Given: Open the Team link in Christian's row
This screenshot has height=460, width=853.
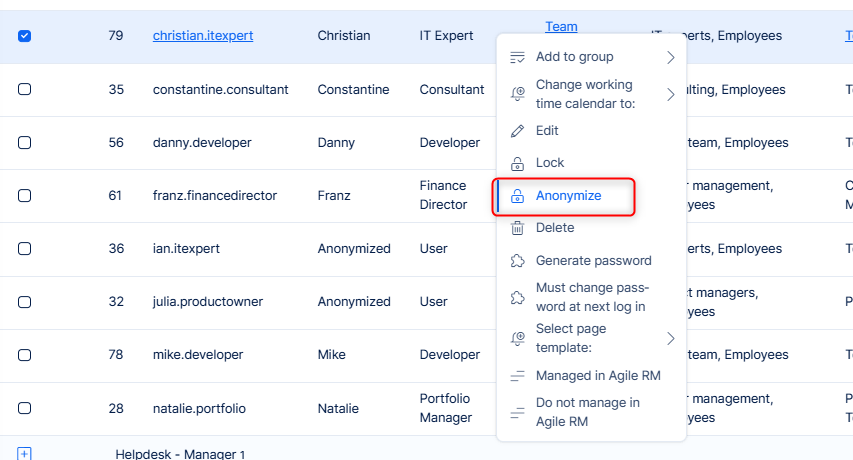Looking at the screenshot, I should pyautogui.click(x=561, y=27).
